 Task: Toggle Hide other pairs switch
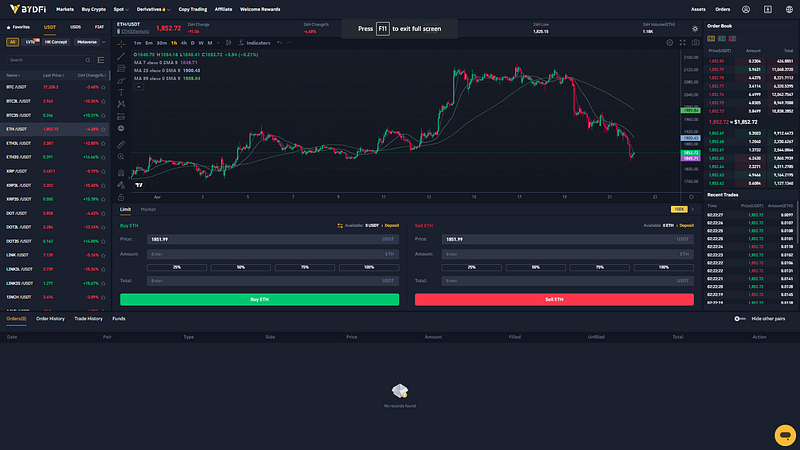pos(739,319)
